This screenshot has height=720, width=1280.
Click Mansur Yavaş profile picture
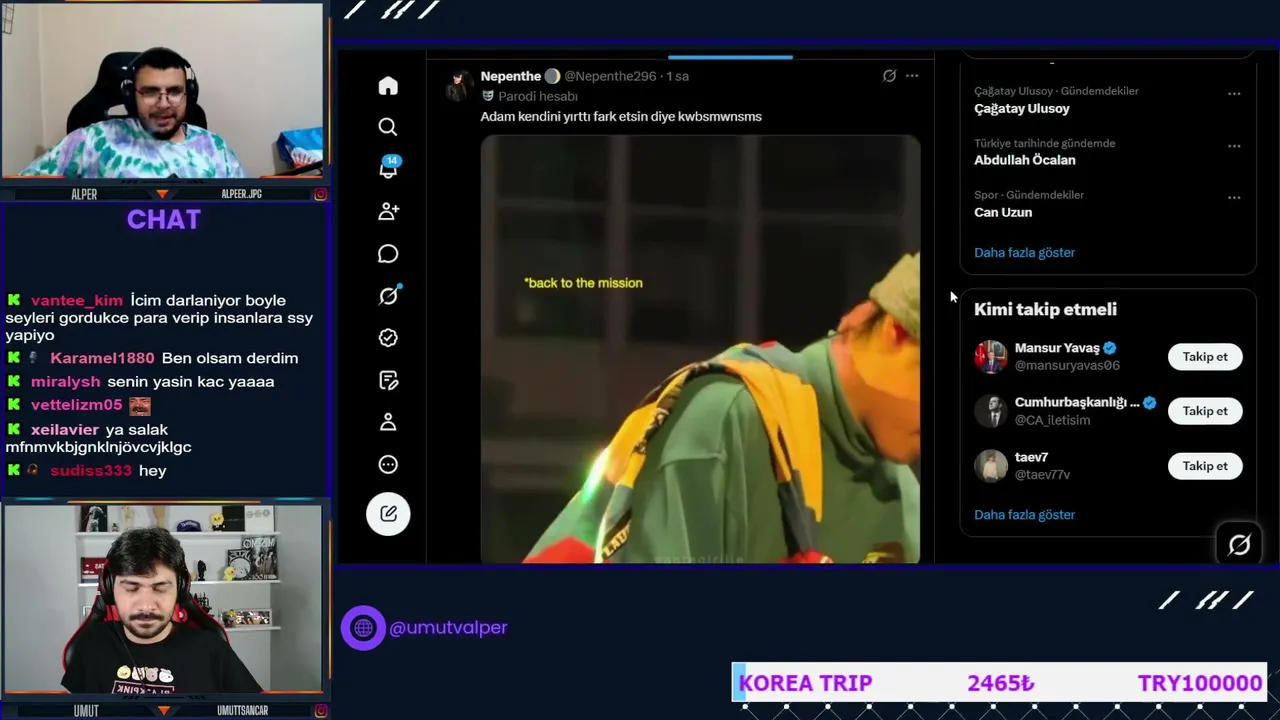coord(991,357)
